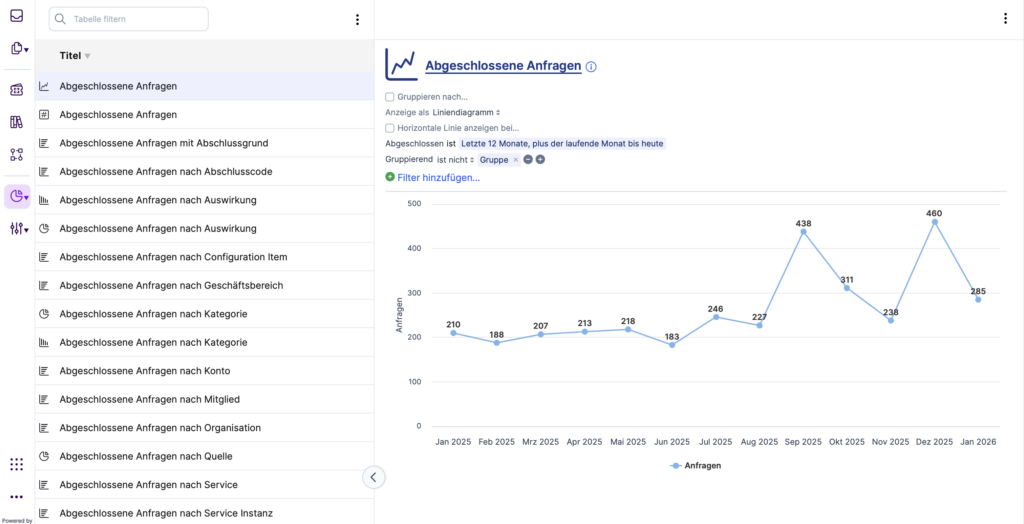Click the 'Tabelle filtern' search field
Viewport: 1024px width, 524px height.
pyautogui.click(x=130, y=19)
